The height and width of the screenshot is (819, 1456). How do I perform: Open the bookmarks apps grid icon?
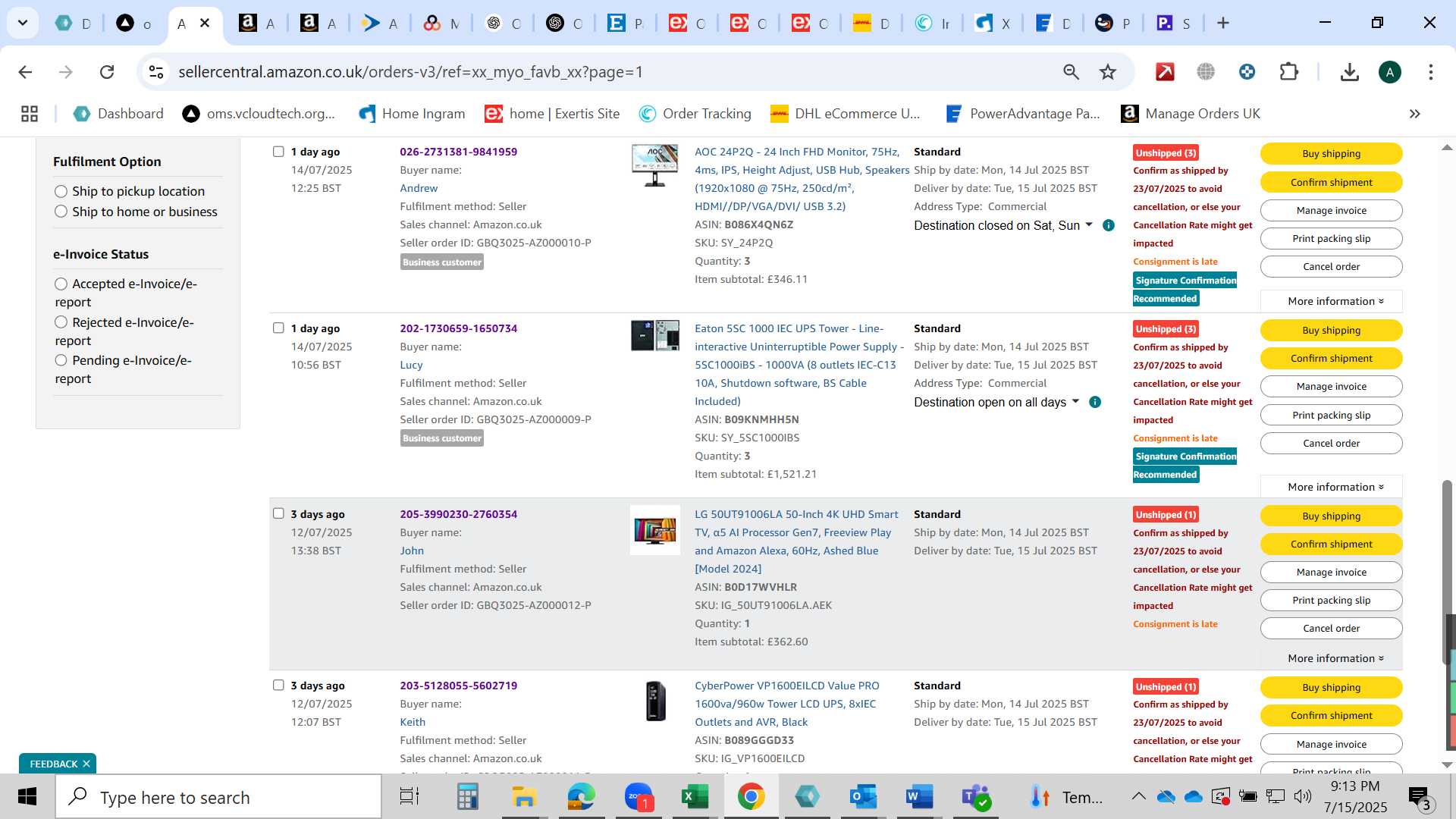pos(30,114)
